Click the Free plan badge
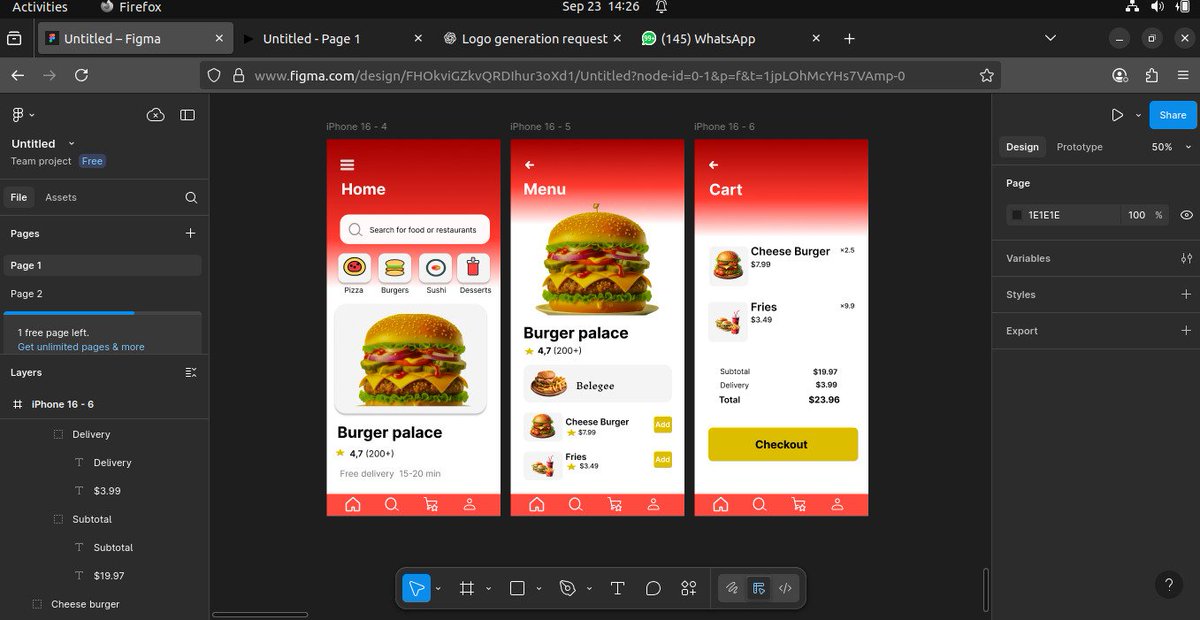 (92, 161)
